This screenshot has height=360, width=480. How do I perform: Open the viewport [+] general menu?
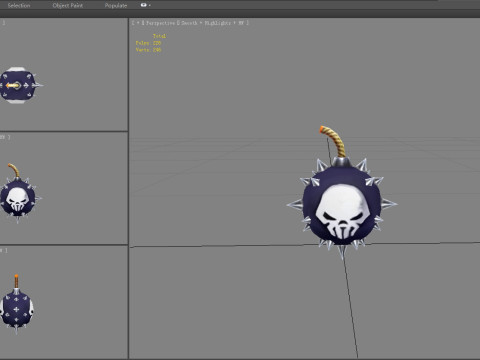tap(137, 23)
